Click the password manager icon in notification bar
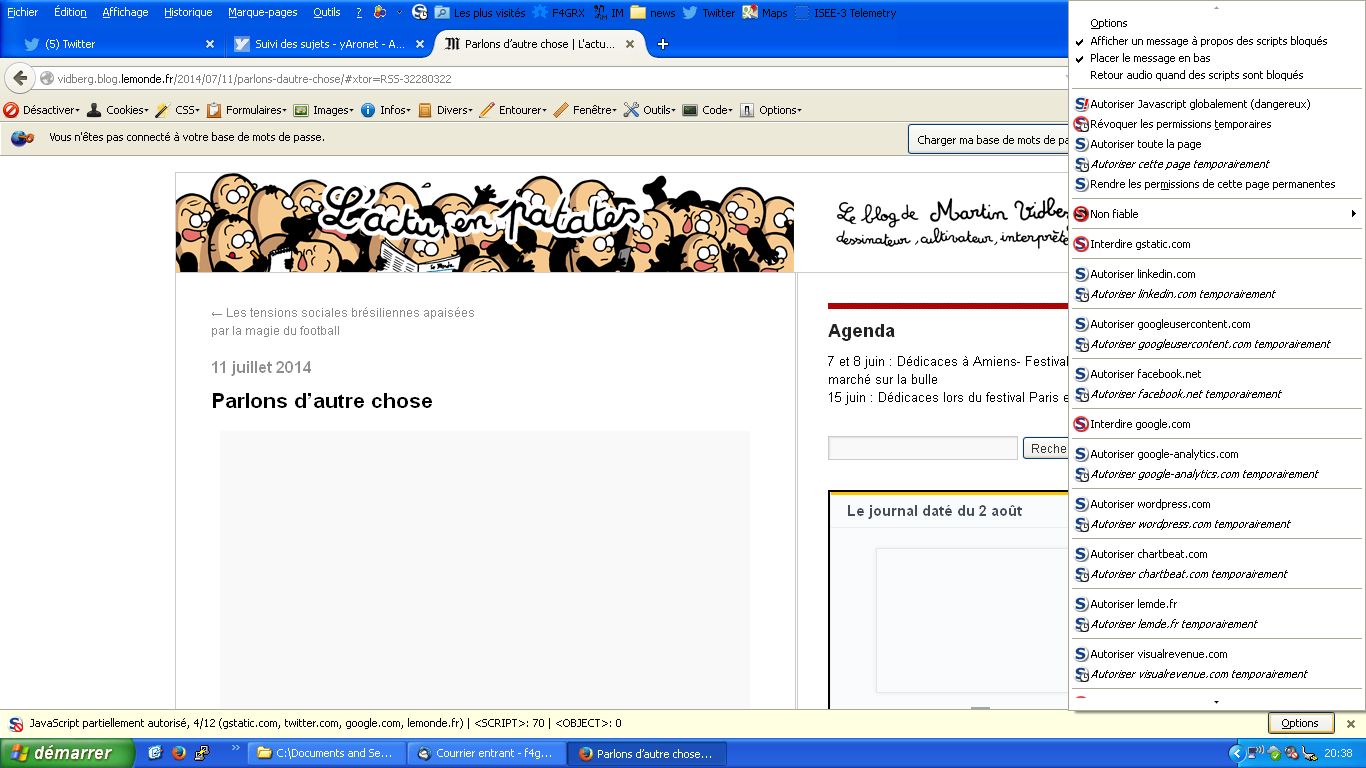1366x768 pixels. click(22, 138)
